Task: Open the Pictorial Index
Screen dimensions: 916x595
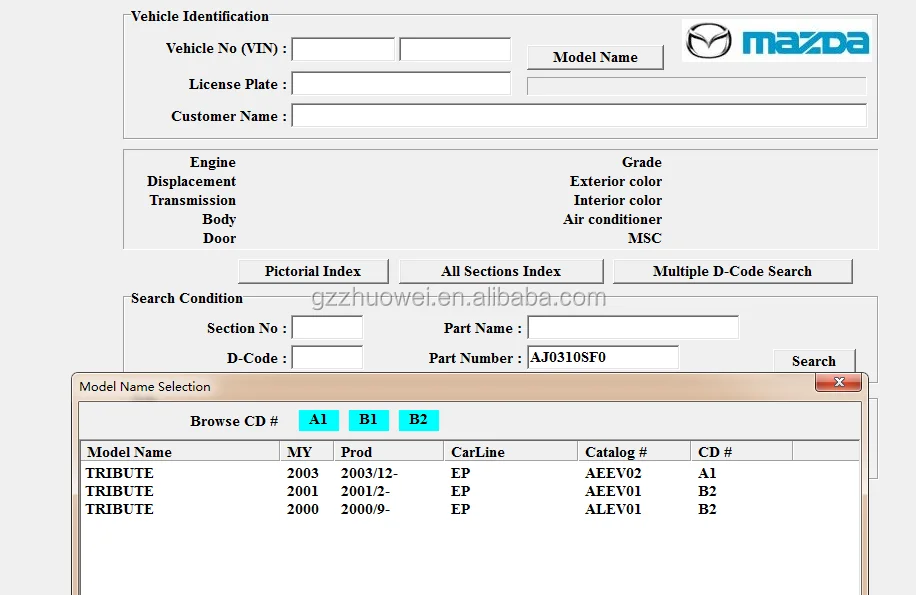Action: coord(313,271)
